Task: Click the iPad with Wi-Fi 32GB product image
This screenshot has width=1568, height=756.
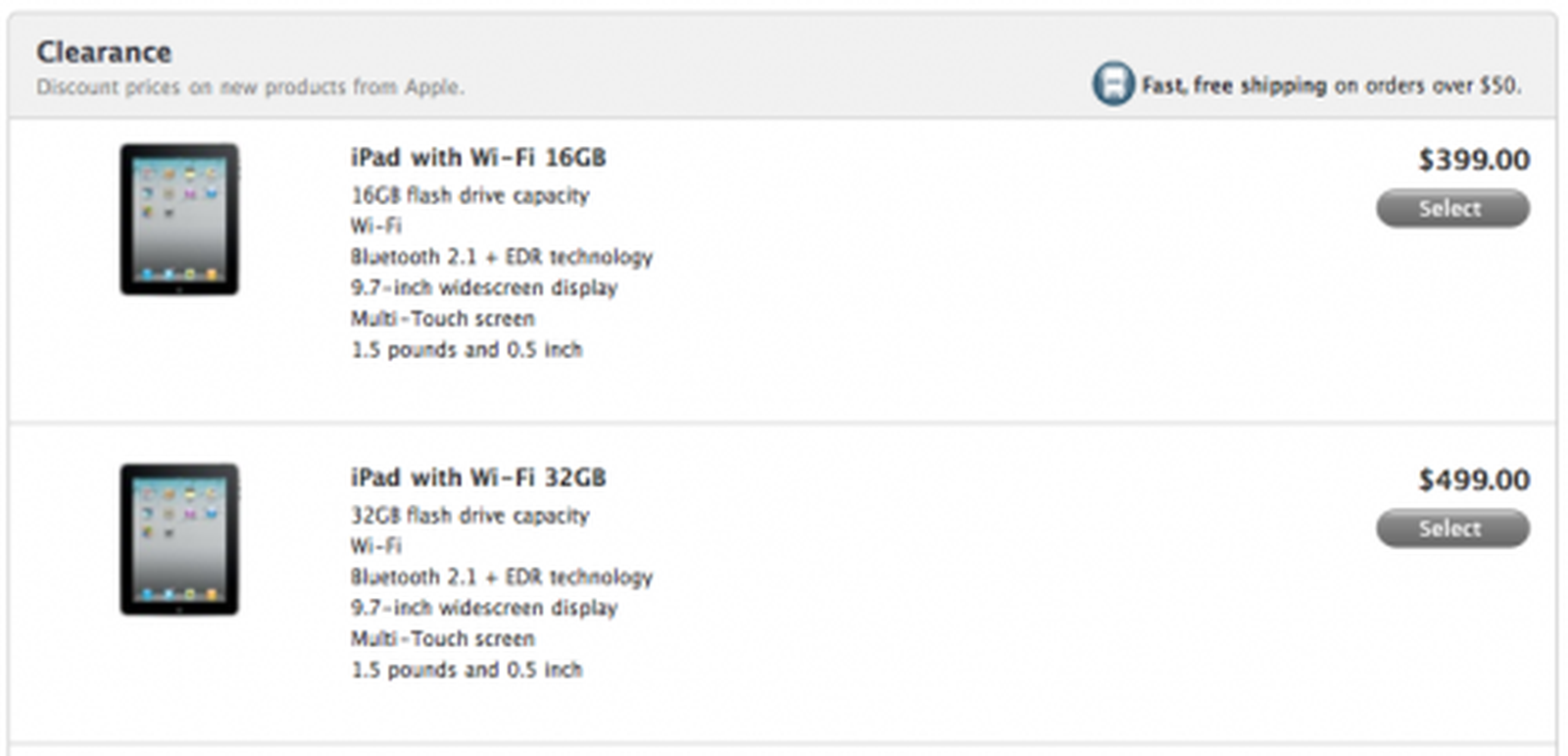Action: point(179,538)
